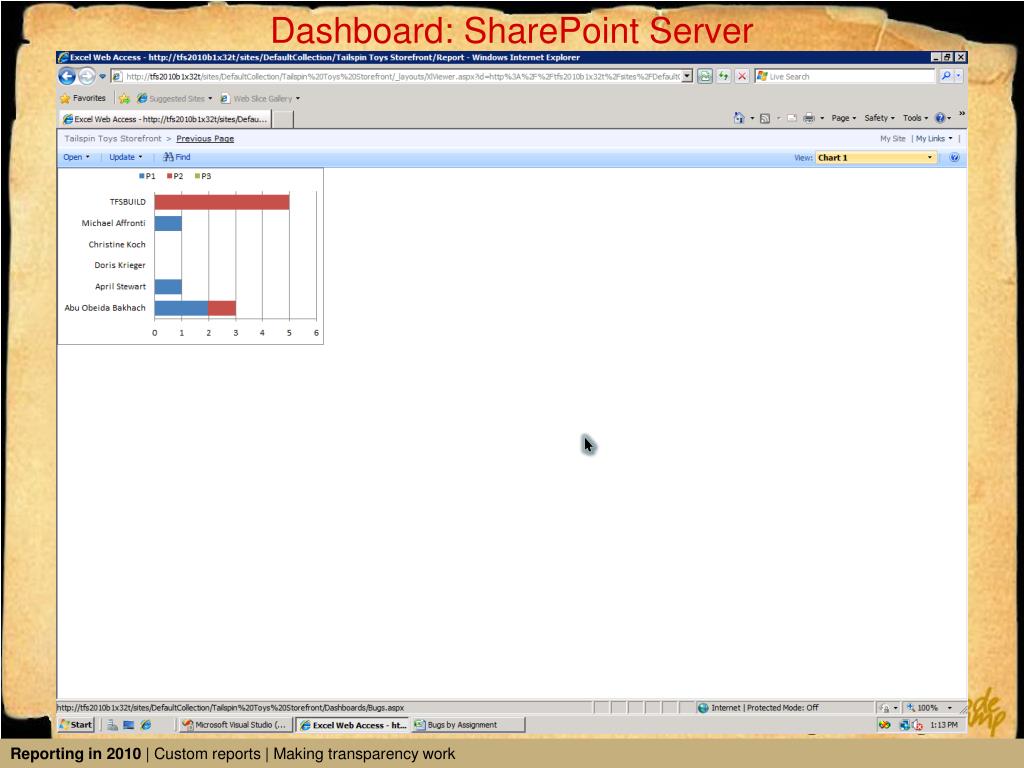This screenshot has height=768, width=1024.
Task: Open the Windows Start button
Action: click(76, 725)
